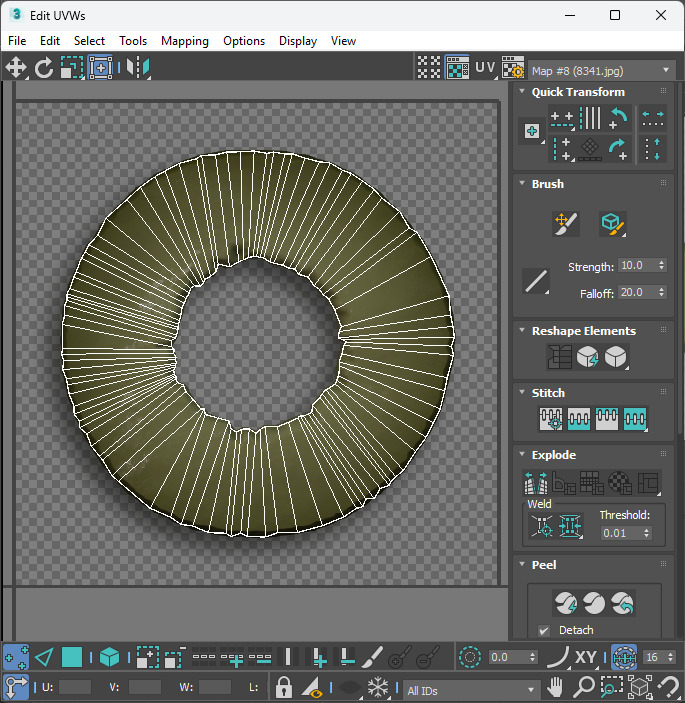Open the Select menu
The width and height of the screenshot is (685, 703).
[x=89, y=41]
